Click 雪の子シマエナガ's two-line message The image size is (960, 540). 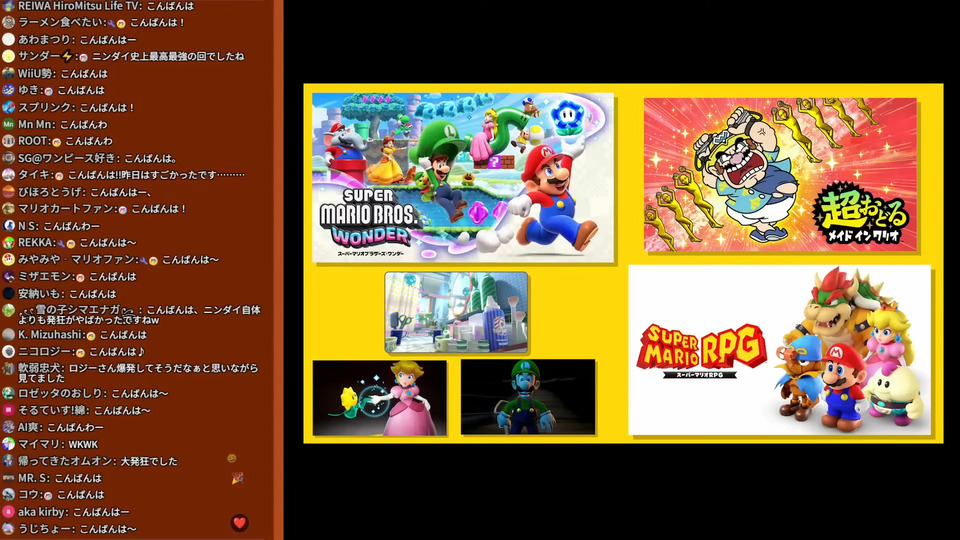(x=140, y=315)
